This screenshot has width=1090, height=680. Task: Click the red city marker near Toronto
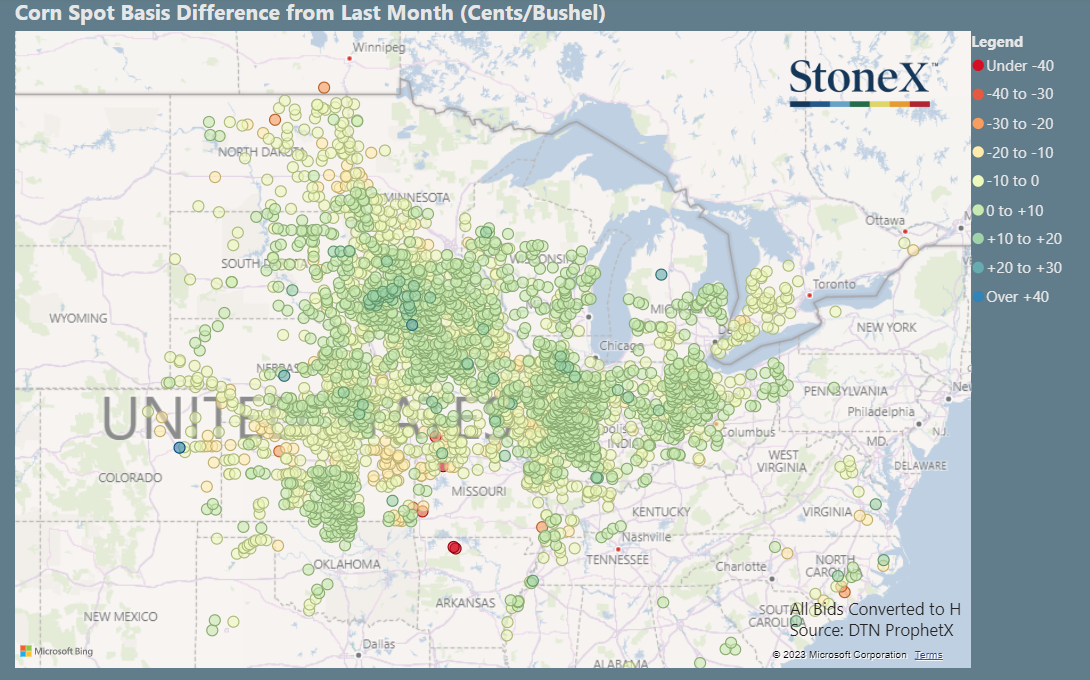[808, 295]
